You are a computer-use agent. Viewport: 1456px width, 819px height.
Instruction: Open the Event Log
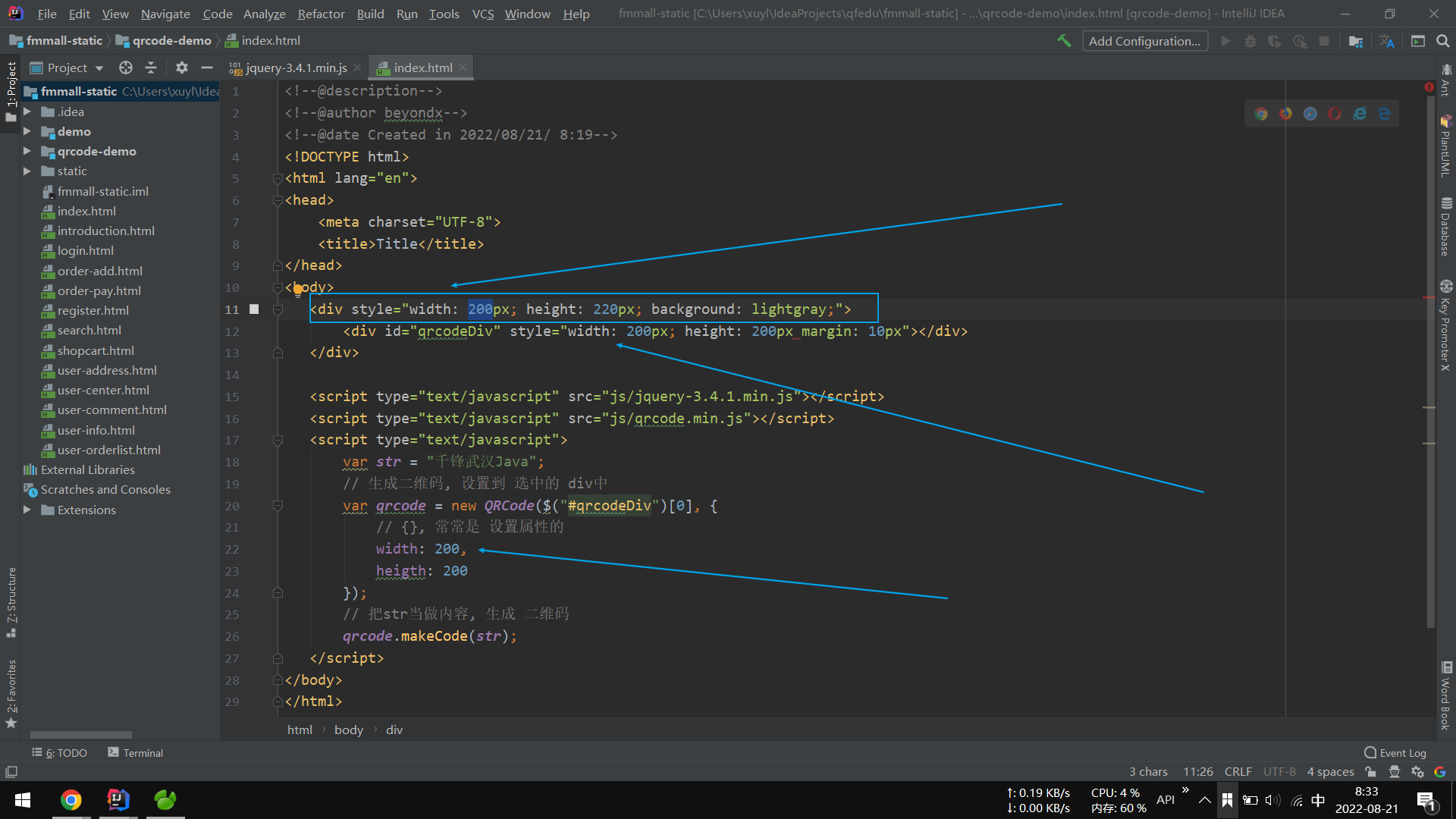1395,753
